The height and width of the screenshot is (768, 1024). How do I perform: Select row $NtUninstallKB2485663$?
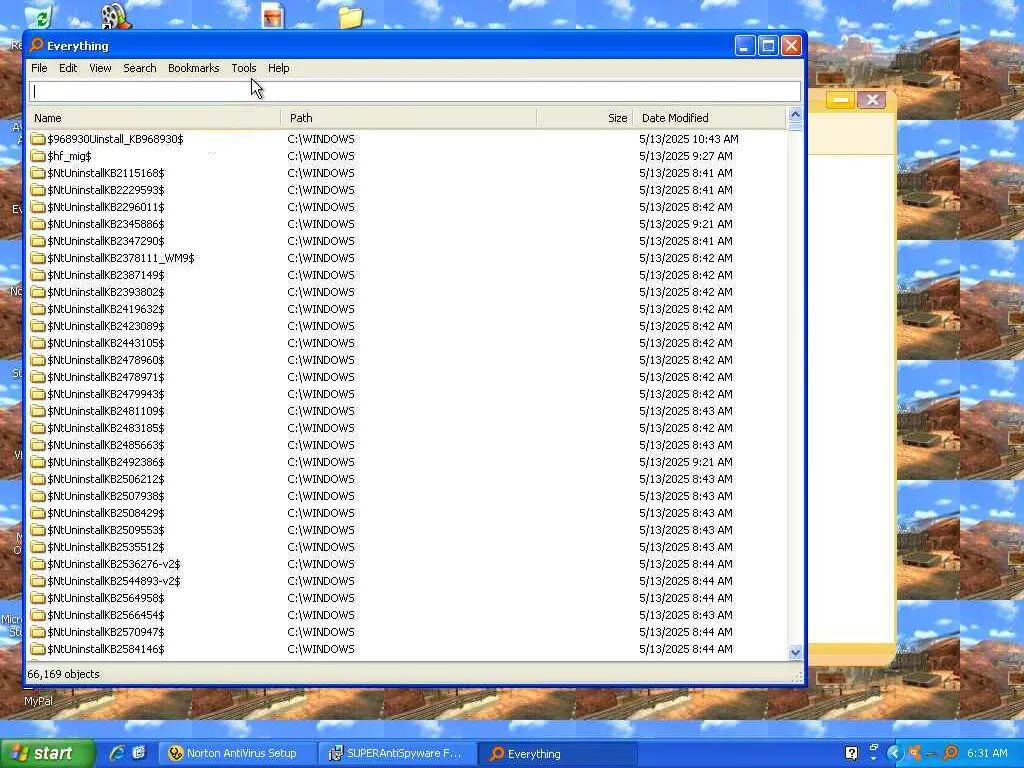click(408, 445)
